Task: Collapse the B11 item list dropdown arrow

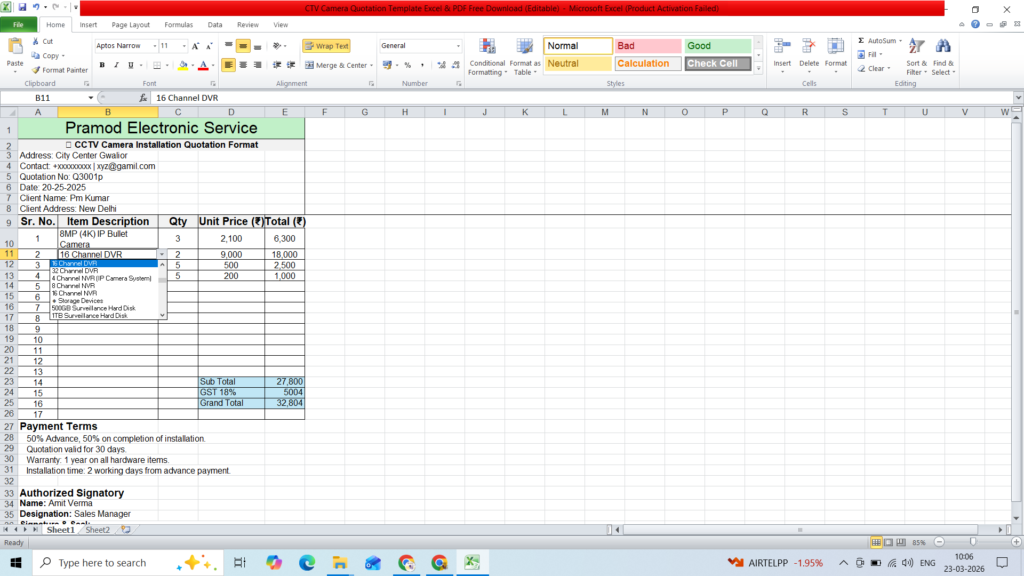Action: [x=162, y=255]
